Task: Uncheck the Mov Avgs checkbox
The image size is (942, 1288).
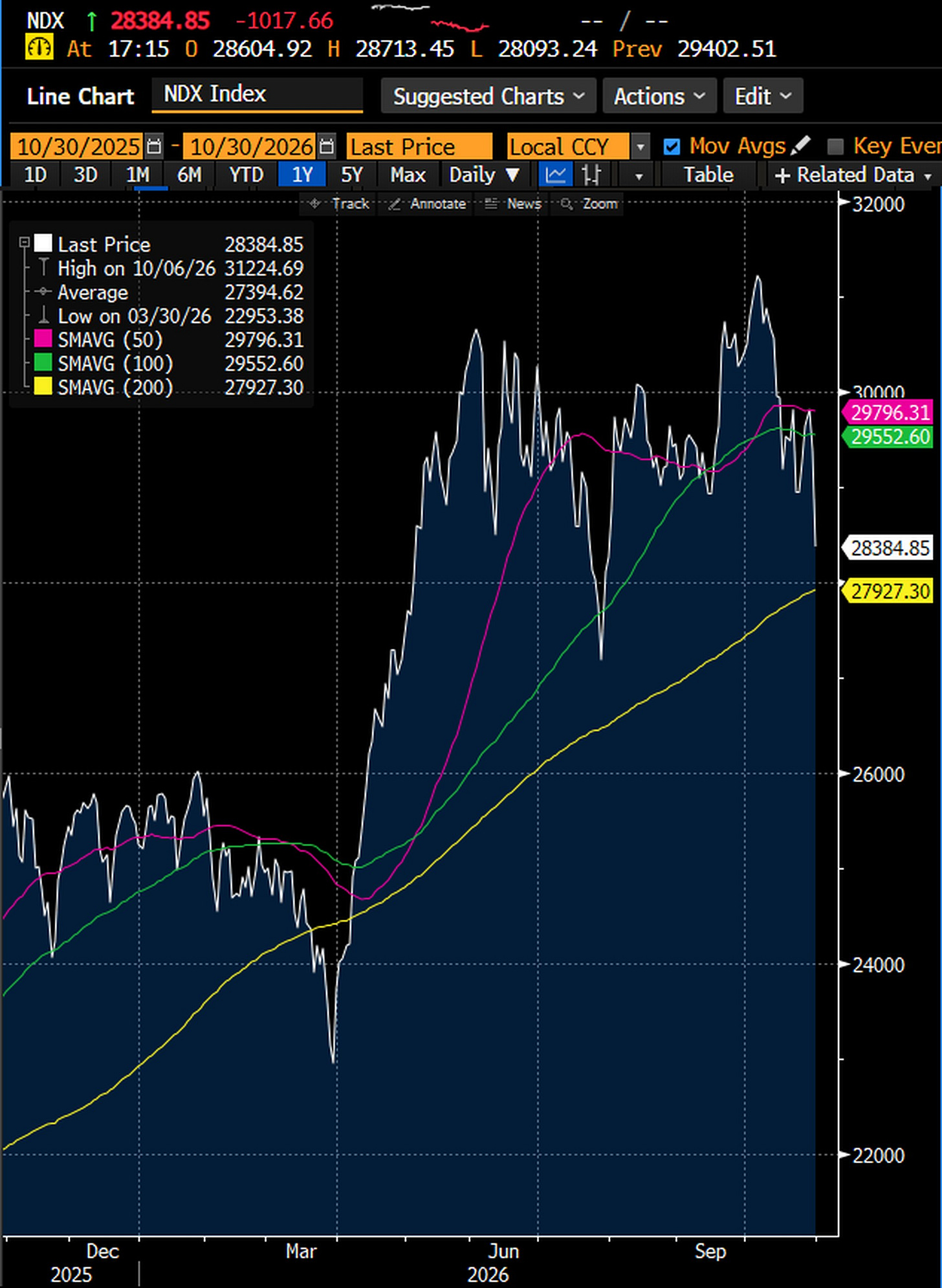Action: (x=672, y=146)
